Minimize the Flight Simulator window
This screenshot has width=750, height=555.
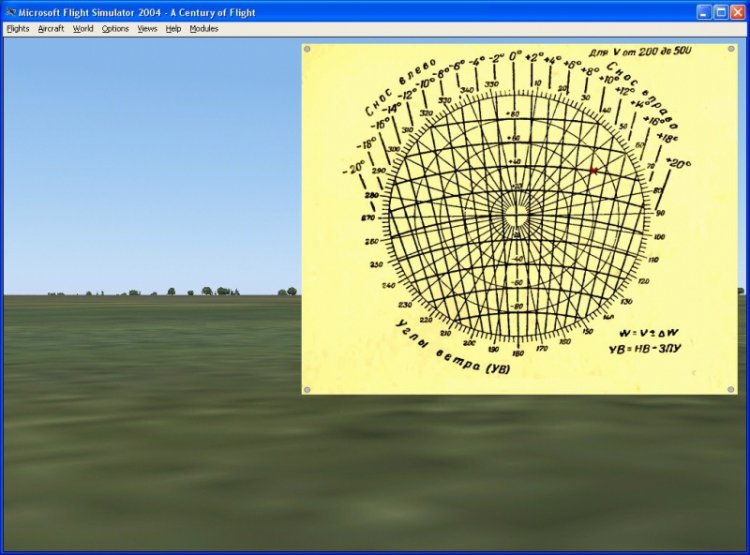703,12
